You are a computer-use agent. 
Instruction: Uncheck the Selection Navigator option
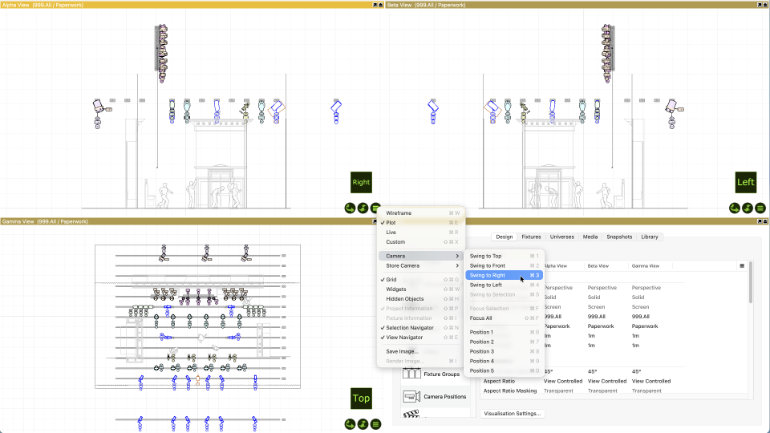413,328
